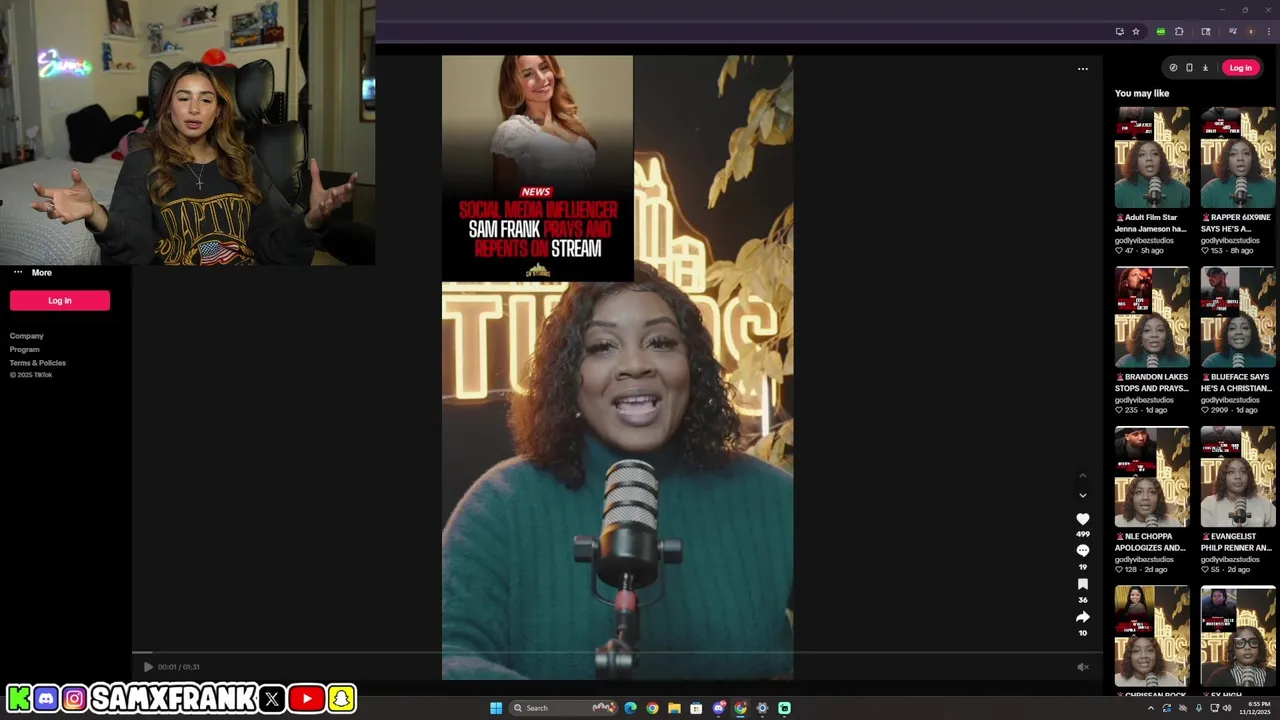The image size is (1280, 720).
Task: Open the RAPPER 6IX9INE SAYS HE'S A video
Action: [1238, 157]
